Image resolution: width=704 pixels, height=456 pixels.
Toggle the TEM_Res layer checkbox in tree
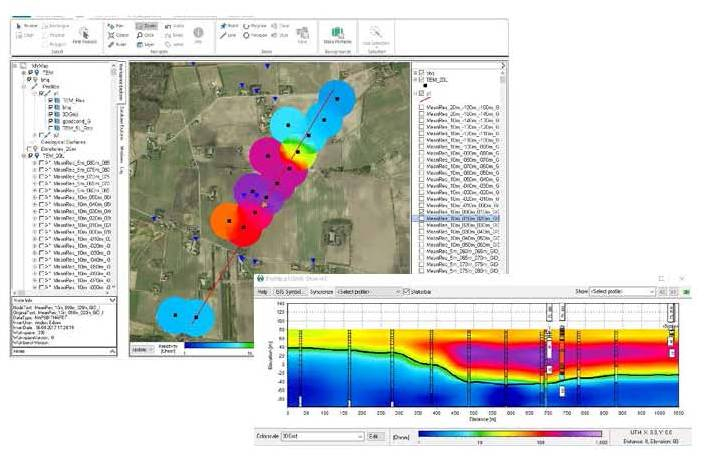click(x=50, y=101)
